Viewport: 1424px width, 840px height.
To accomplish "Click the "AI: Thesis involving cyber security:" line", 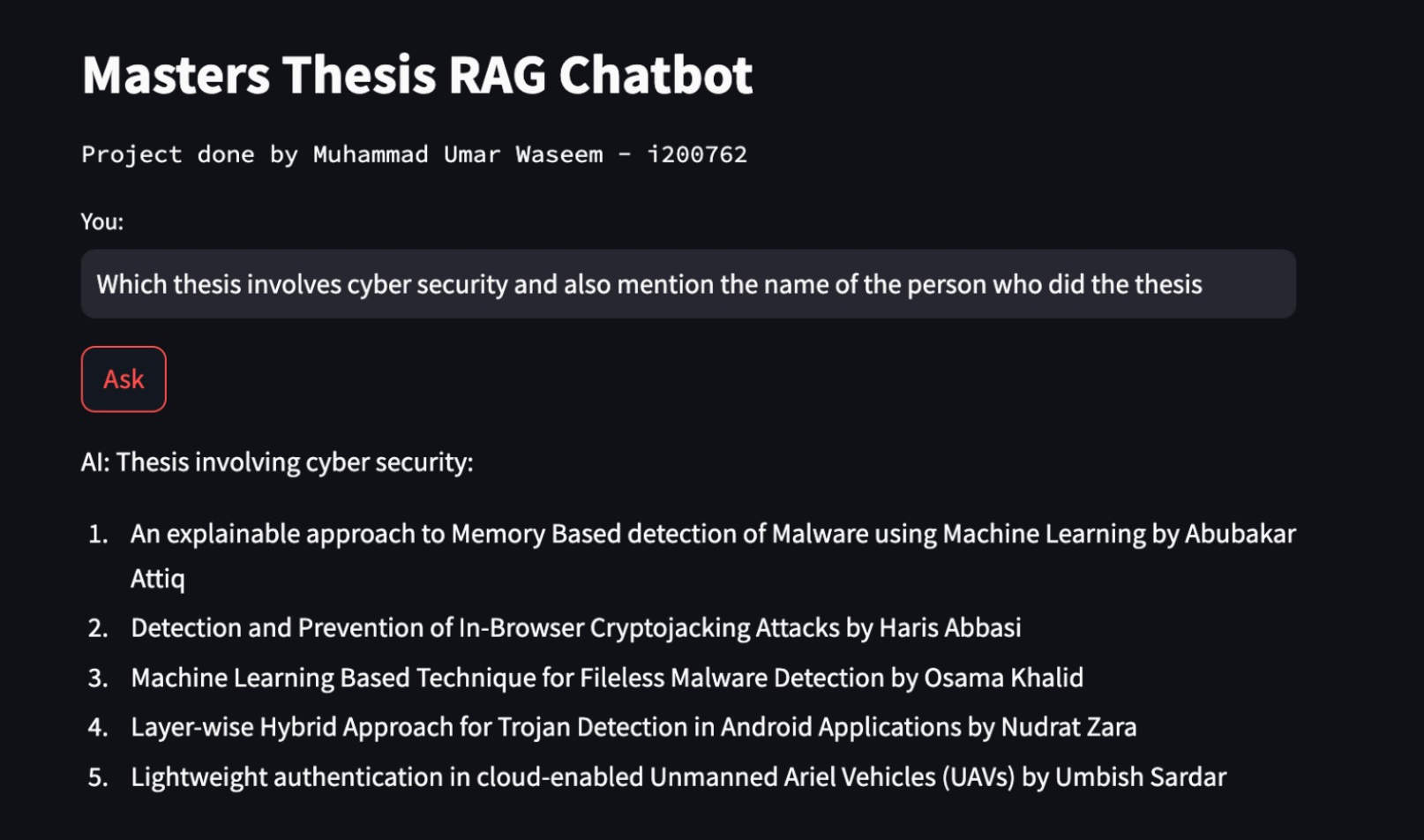I will coord(277,462).
